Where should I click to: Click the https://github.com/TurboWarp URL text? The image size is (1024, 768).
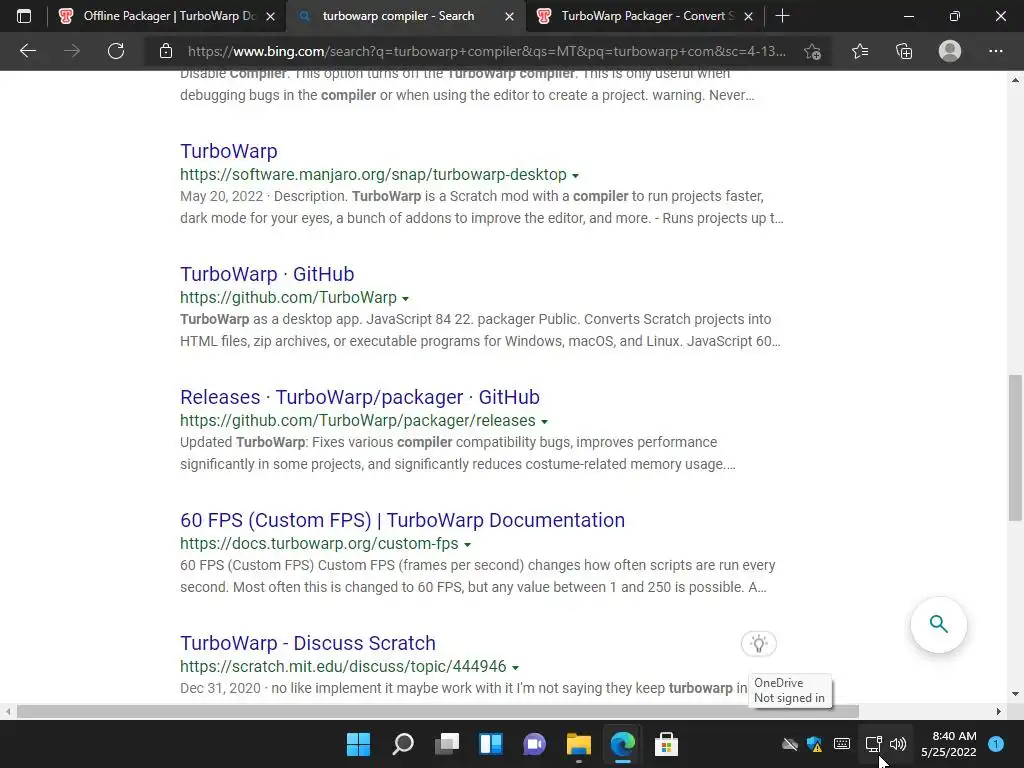pos(288,297)
